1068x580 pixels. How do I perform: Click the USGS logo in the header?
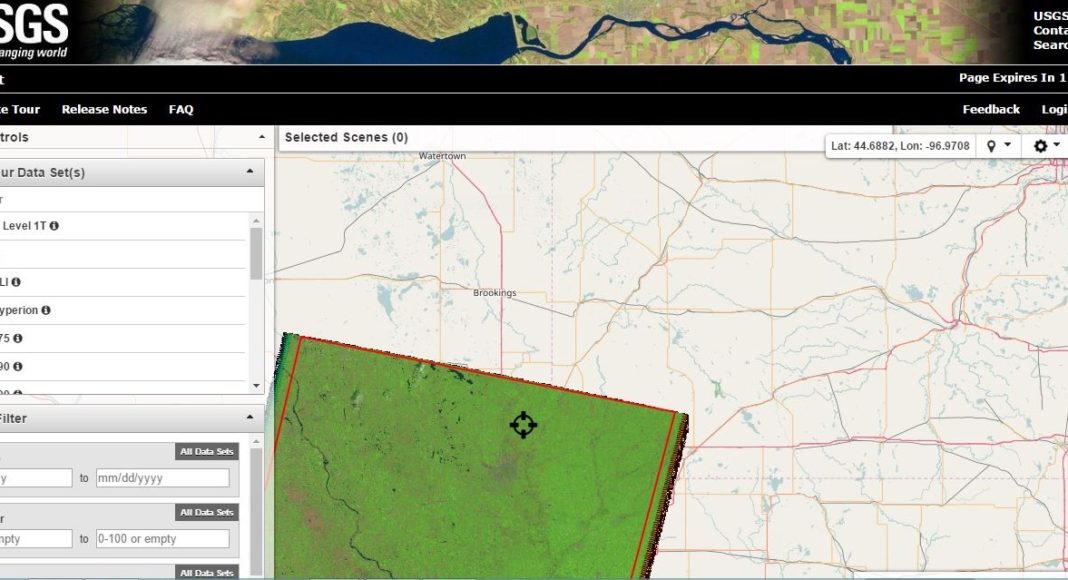point(34,30)
